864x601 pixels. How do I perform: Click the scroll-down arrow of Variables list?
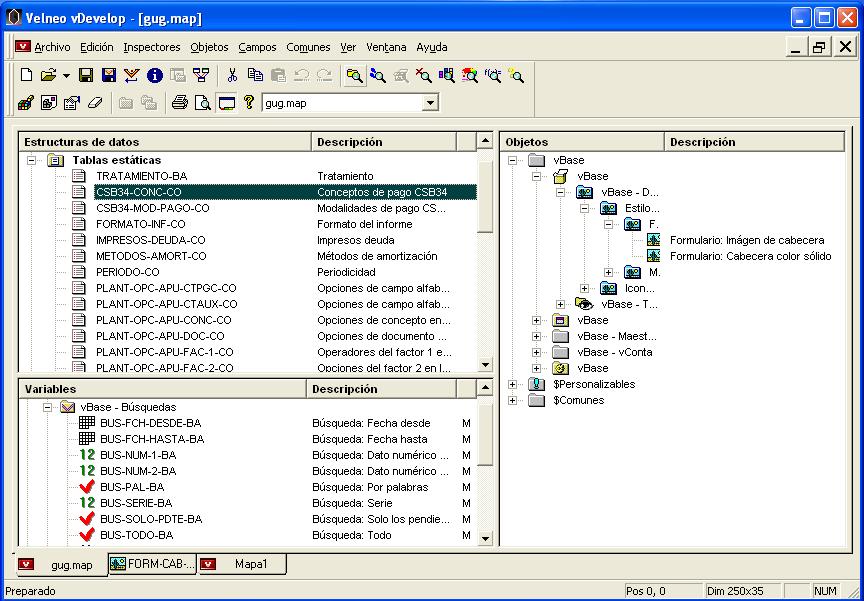click(485, 538)
